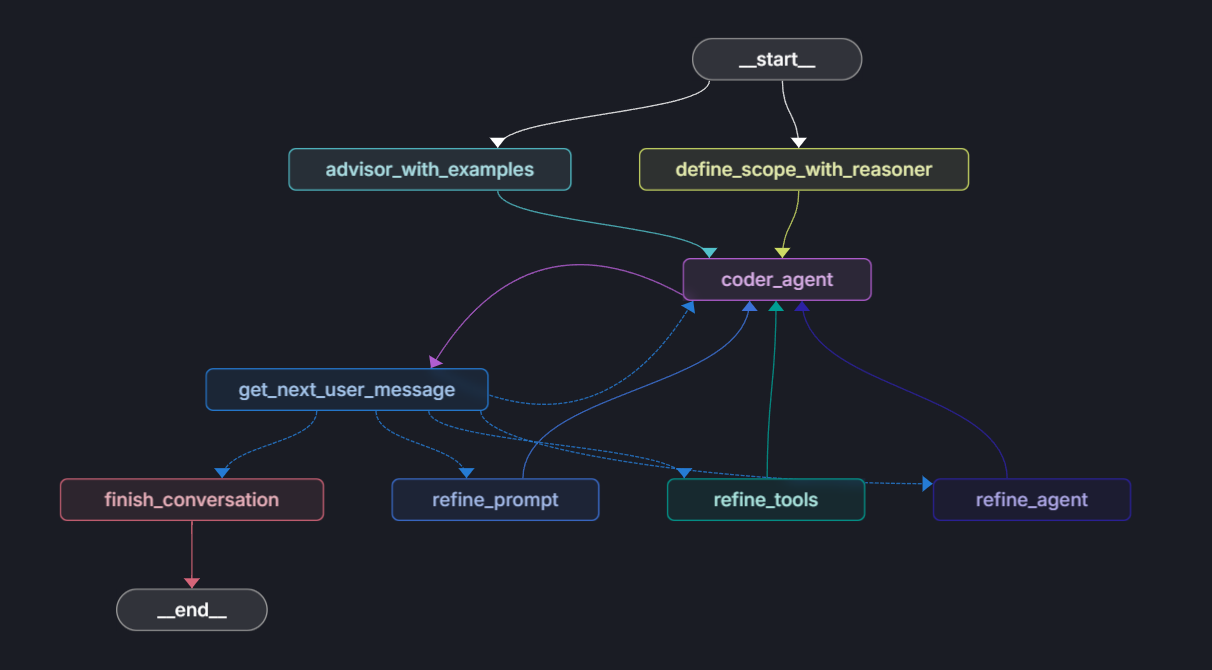Click the get_next_user_message node
This screenshot has height=670, width=1212.
click(346, 389)
